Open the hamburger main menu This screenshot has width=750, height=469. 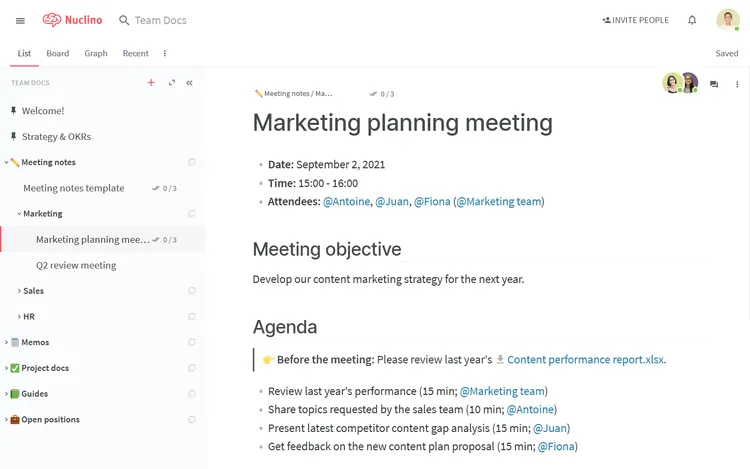[x=20, y=21]
